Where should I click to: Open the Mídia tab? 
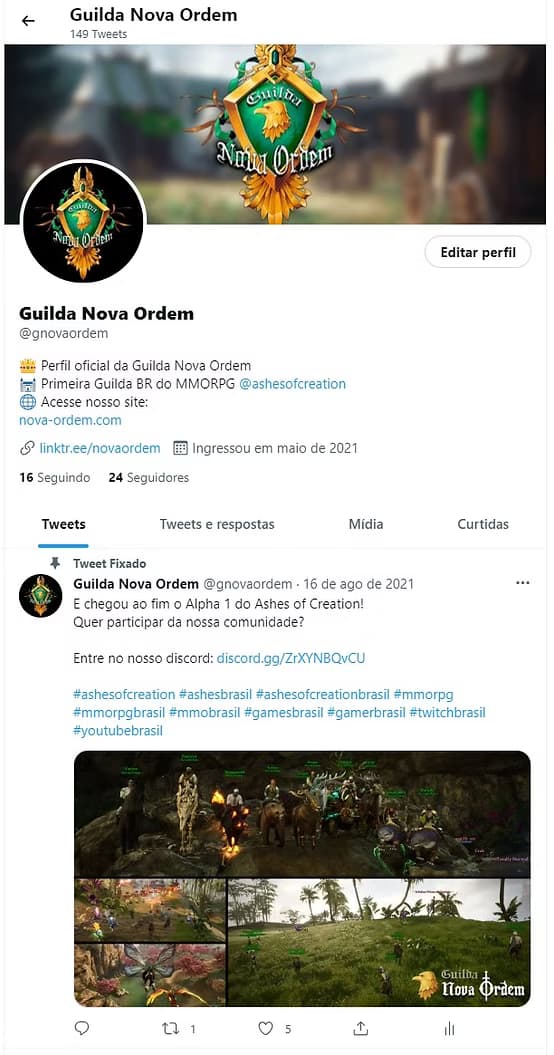(366, 524)
